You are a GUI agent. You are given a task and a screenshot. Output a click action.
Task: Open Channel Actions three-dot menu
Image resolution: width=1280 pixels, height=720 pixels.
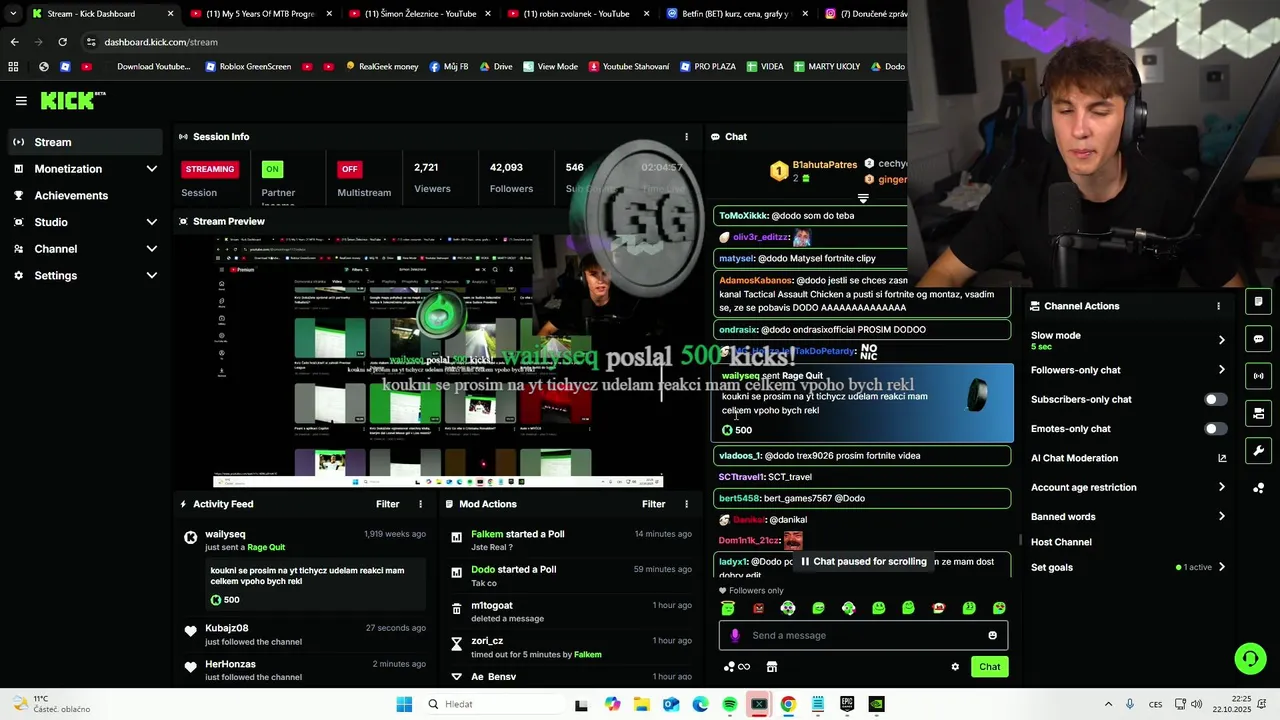pyautogui.click(x=1218, y=306)
